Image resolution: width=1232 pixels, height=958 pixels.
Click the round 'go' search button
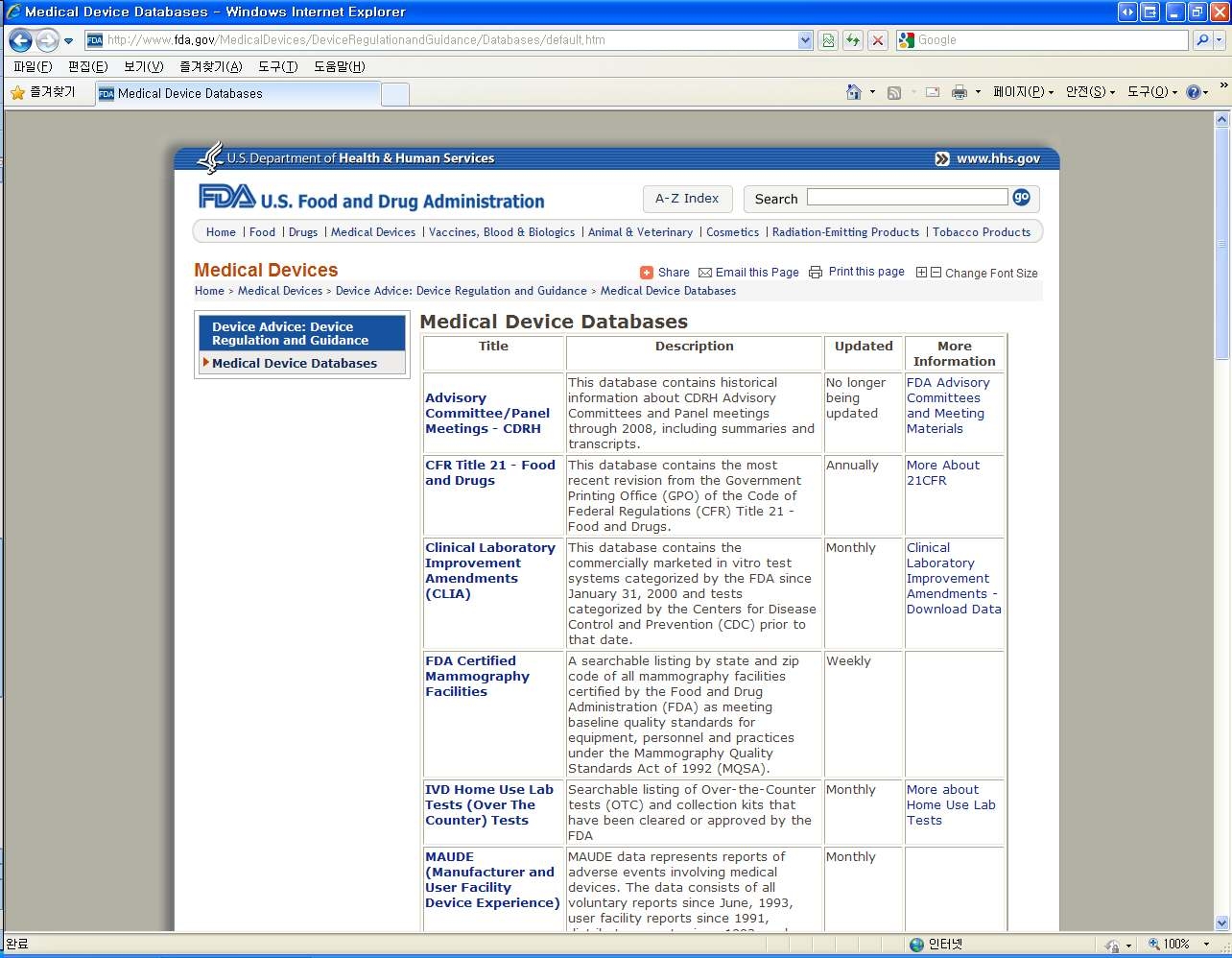(1021, 197)
